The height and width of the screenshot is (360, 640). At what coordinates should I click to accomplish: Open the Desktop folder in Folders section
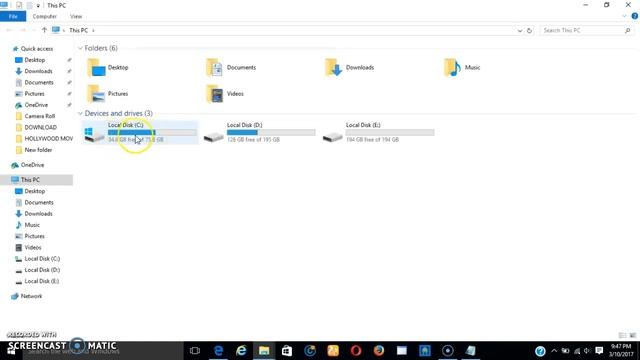click(108, 68)
